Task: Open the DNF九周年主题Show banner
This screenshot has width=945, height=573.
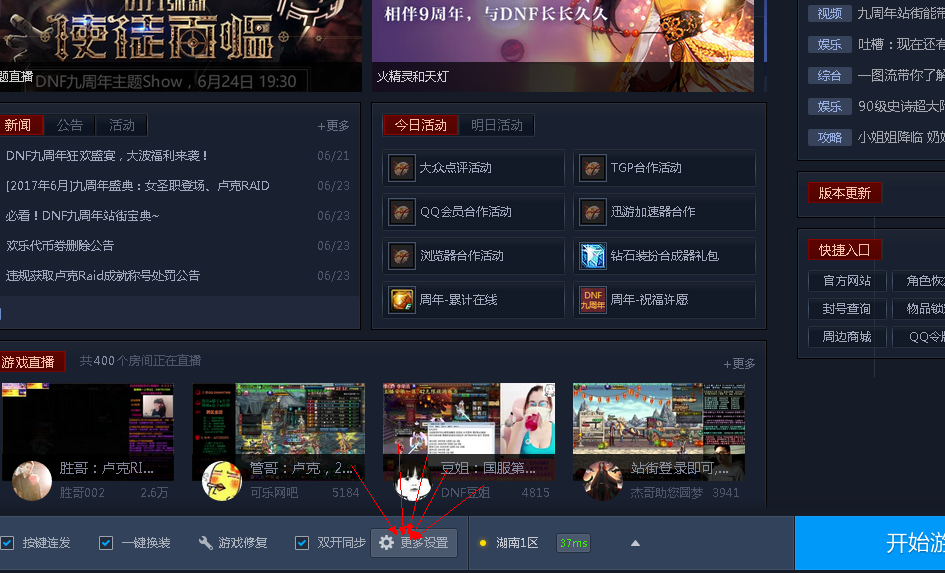Action: 181,46
